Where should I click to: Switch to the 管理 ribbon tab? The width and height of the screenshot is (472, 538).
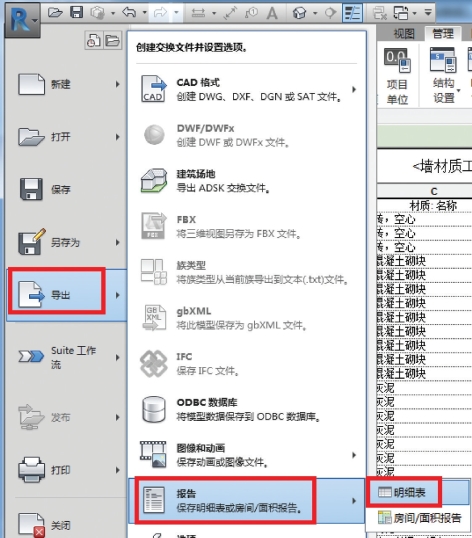tap(443, 34)
